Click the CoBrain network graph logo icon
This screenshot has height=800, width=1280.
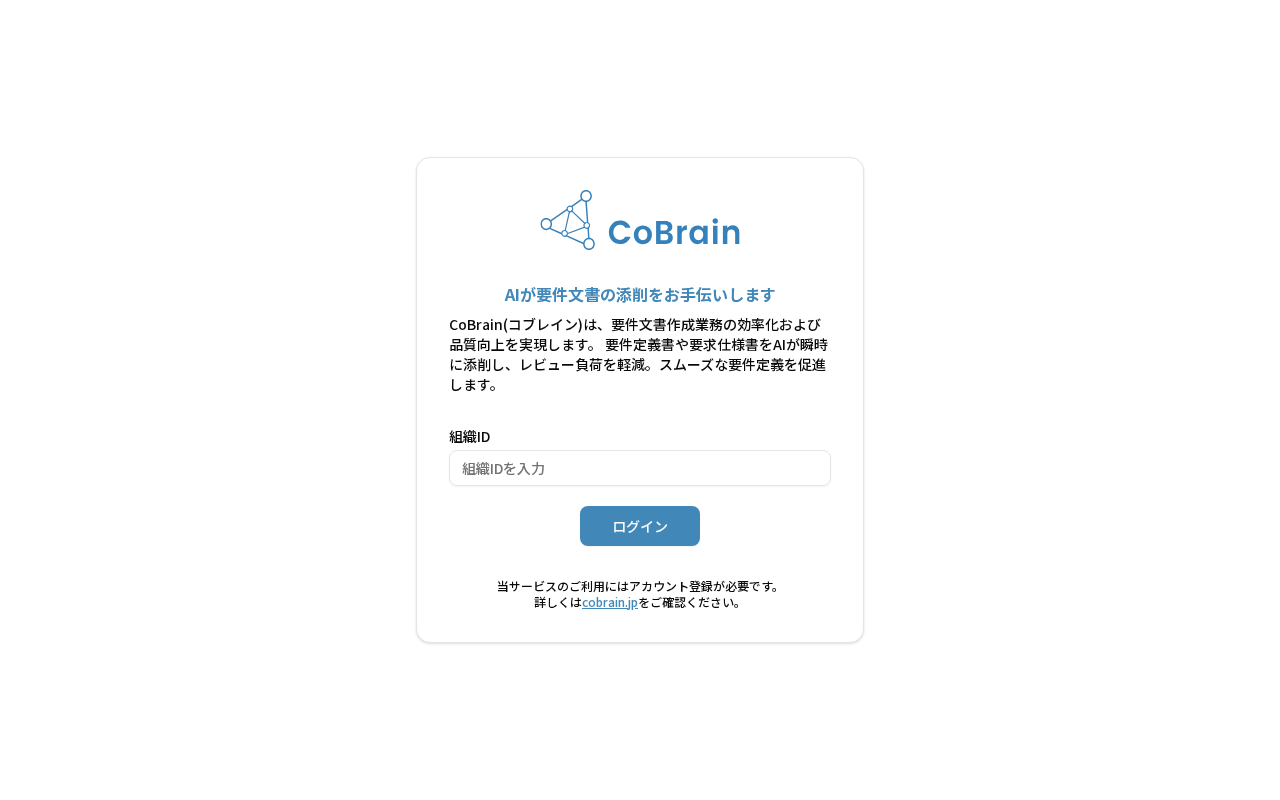pyautogui.click(x=568, y=220)
